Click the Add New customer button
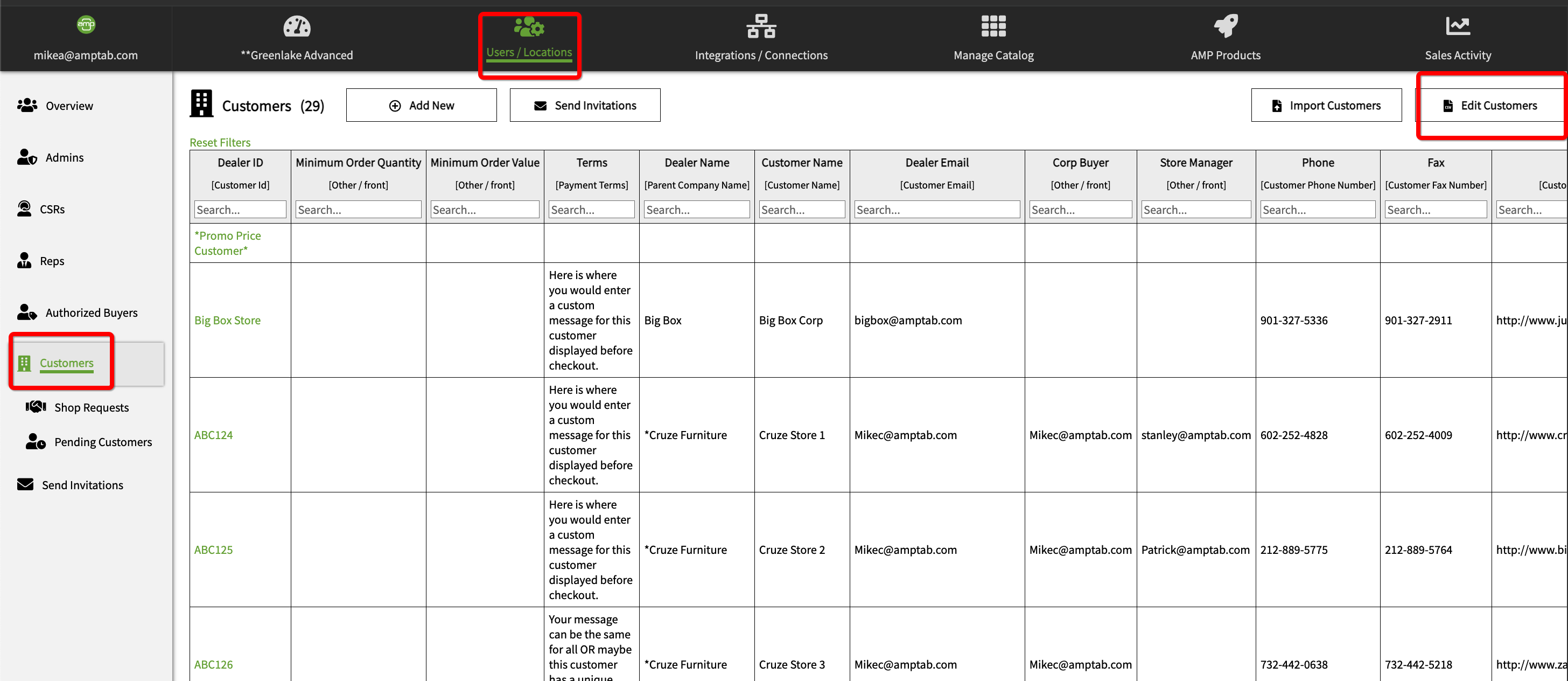The width and height of the screenshot is (1568, 681). (x=421, y=106)
